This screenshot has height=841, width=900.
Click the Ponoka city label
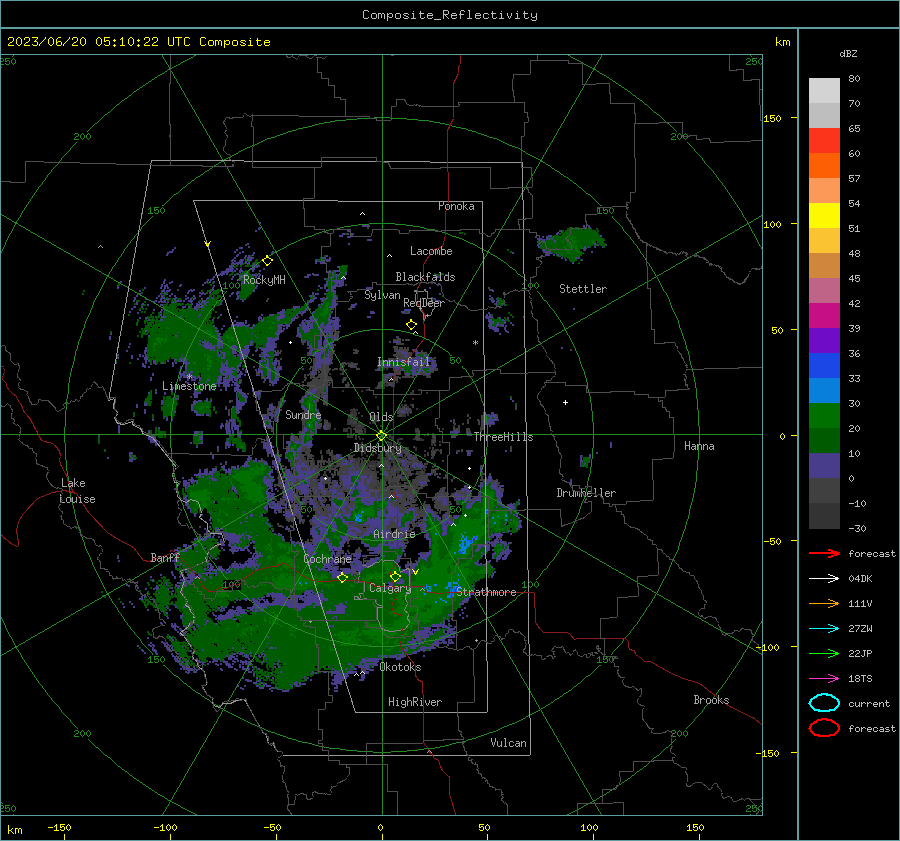456,206
